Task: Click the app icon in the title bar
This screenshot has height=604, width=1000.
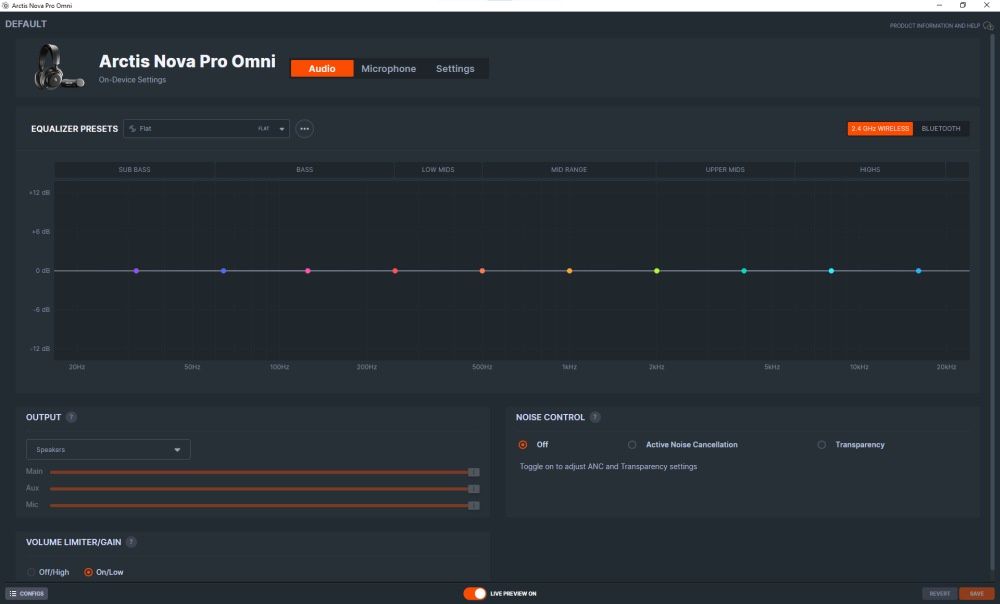Action: point(6,5)
